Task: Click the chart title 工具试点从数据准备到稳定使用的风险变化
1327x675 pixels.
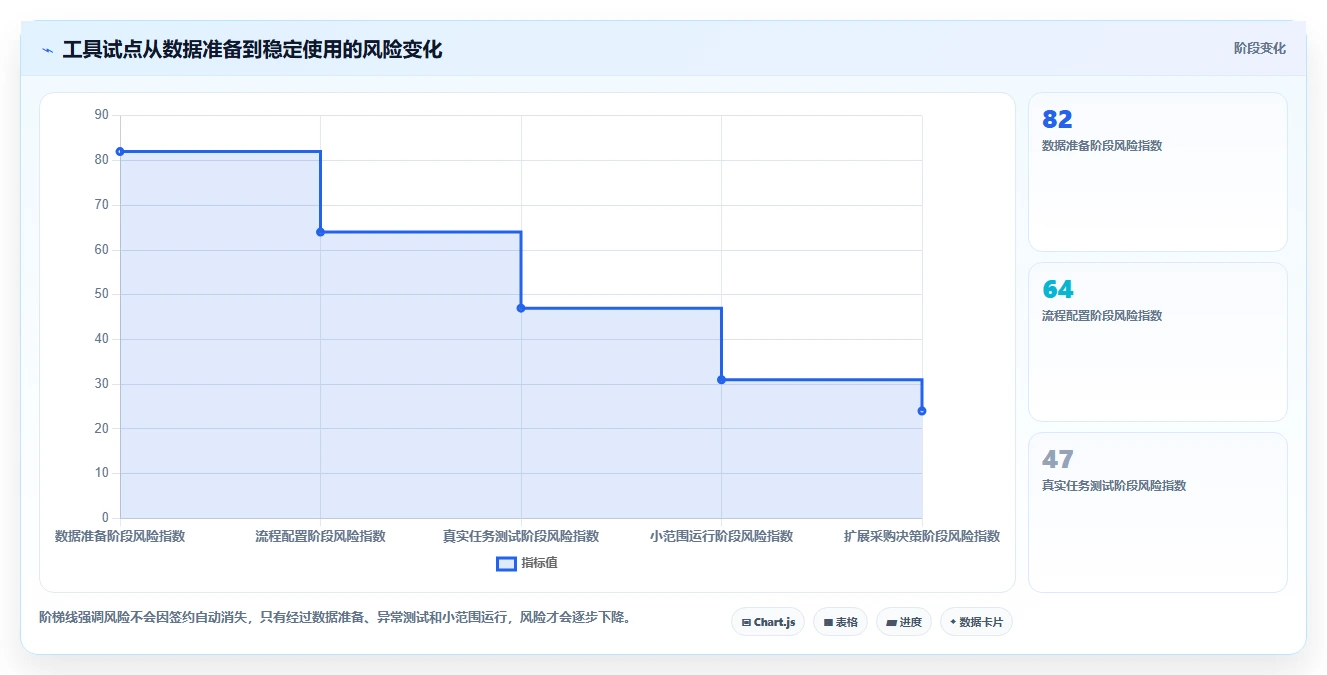Action: pos(252,49)
